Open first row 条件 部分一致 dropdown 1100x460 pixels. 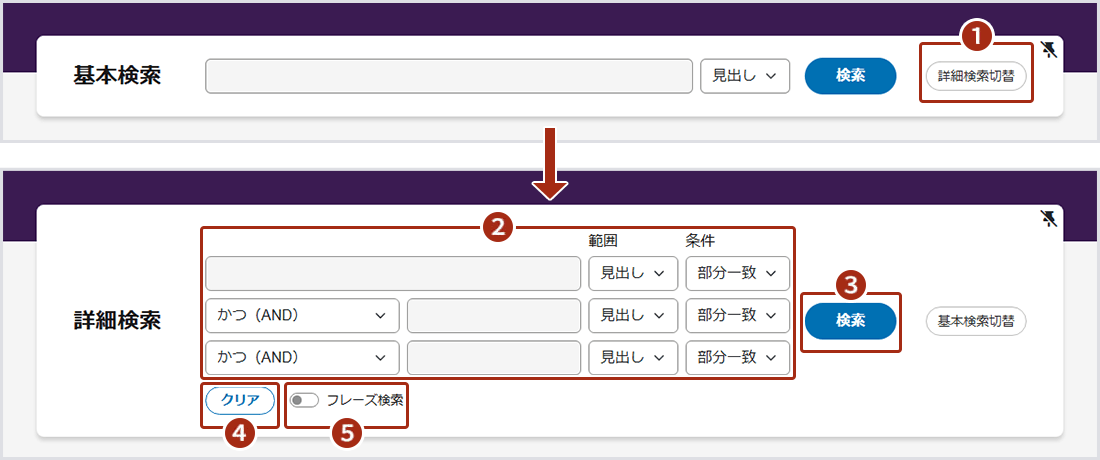pos(737,273)
